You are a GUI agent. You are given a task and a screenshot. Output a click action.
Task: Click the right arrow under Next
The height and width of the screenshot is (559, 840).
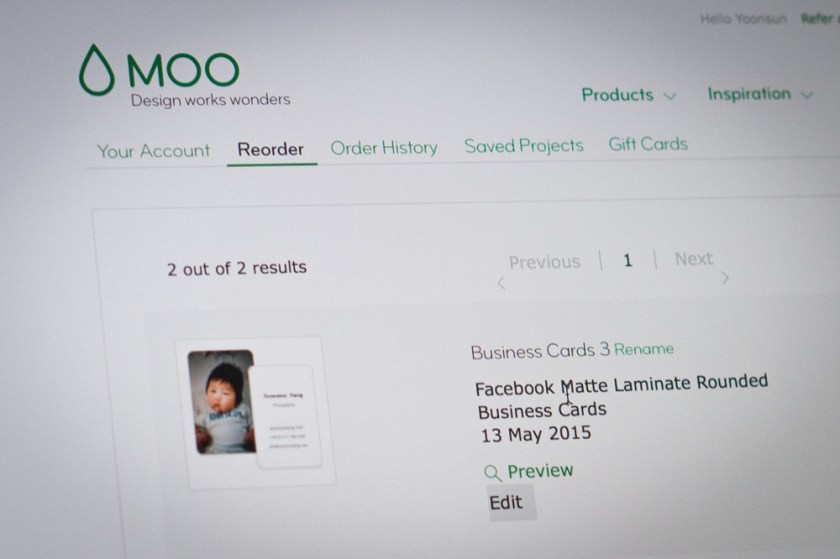[725, 278]
